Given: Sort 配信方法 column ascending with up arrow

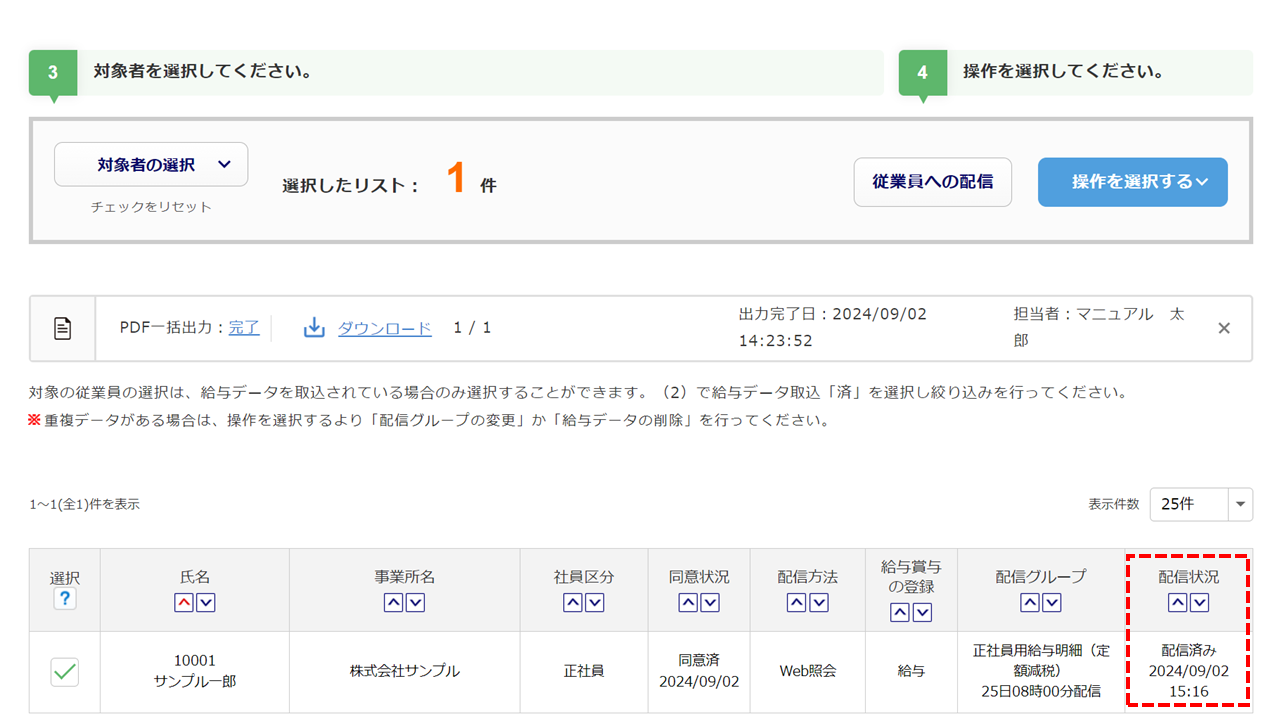Looking at the screenshot, I should [x=797, y=603].
